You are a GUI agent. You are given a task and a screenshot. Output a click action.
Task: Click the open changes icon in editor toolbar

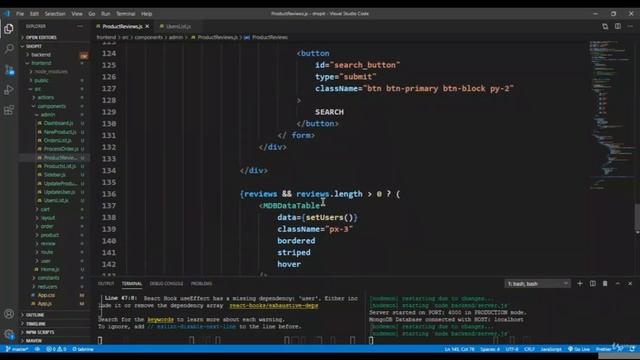coord(605,27)
